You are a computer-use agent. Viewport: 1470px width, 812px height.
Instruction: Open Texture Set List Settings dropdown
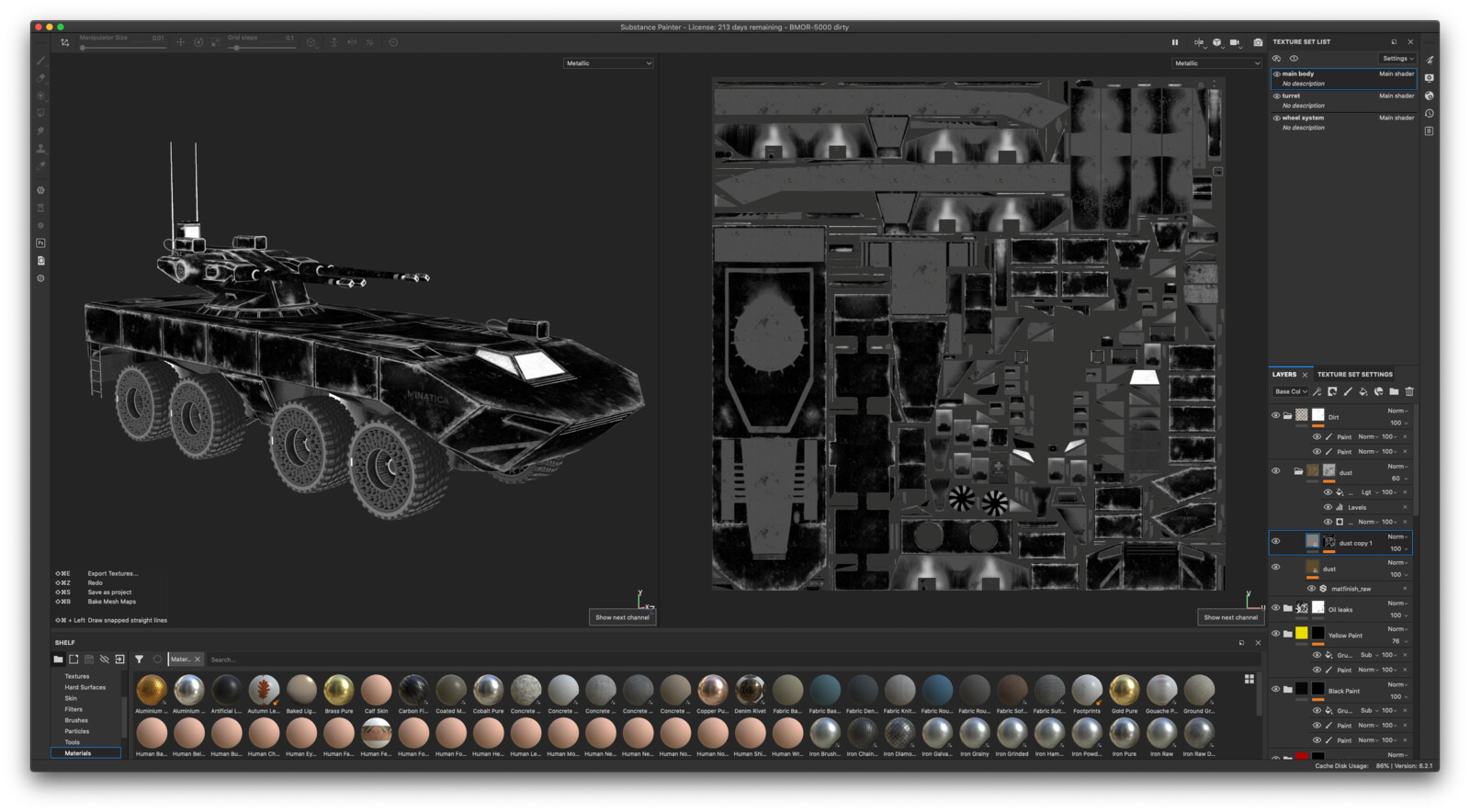click(x=1397, y=59)
